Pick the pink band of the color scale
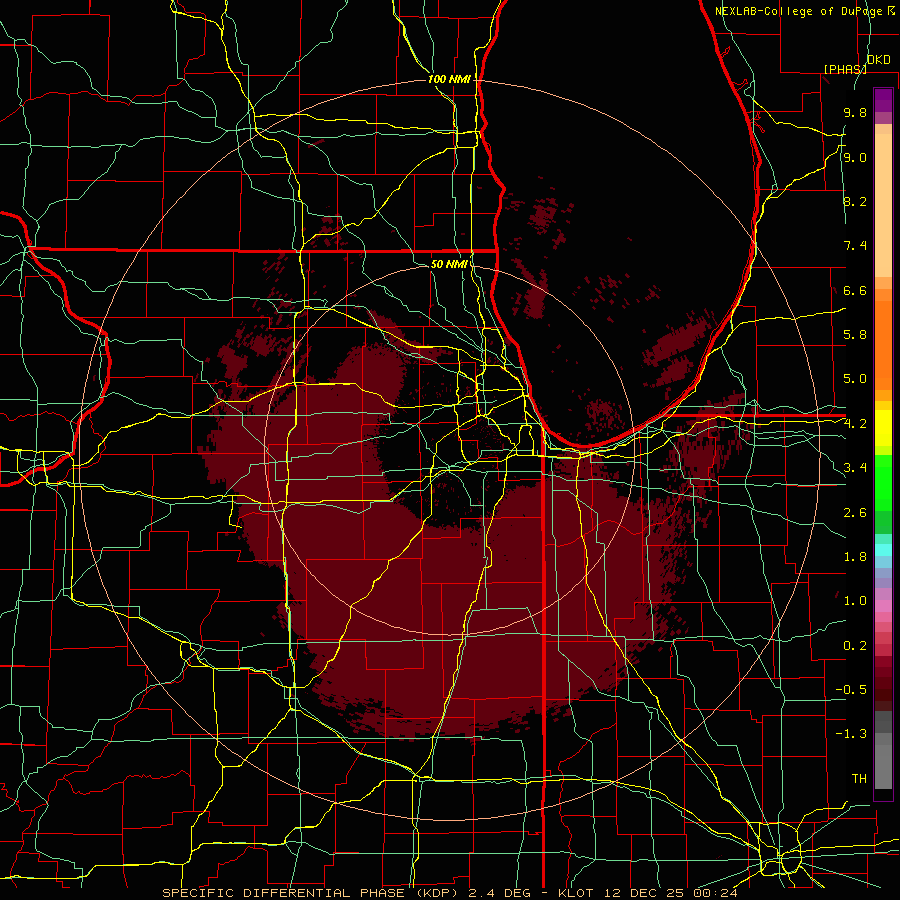Screen dimensions: 900x900 (x=883, y=606)
